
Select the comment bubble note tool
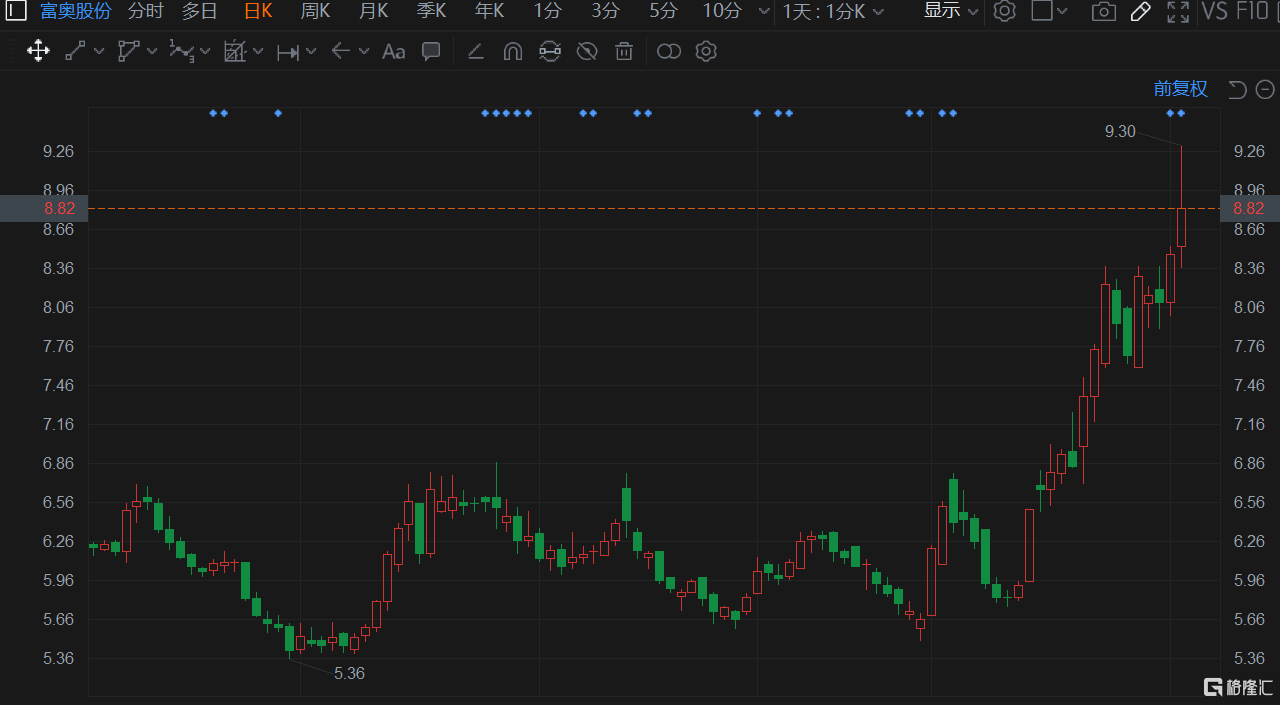[431, 51]
